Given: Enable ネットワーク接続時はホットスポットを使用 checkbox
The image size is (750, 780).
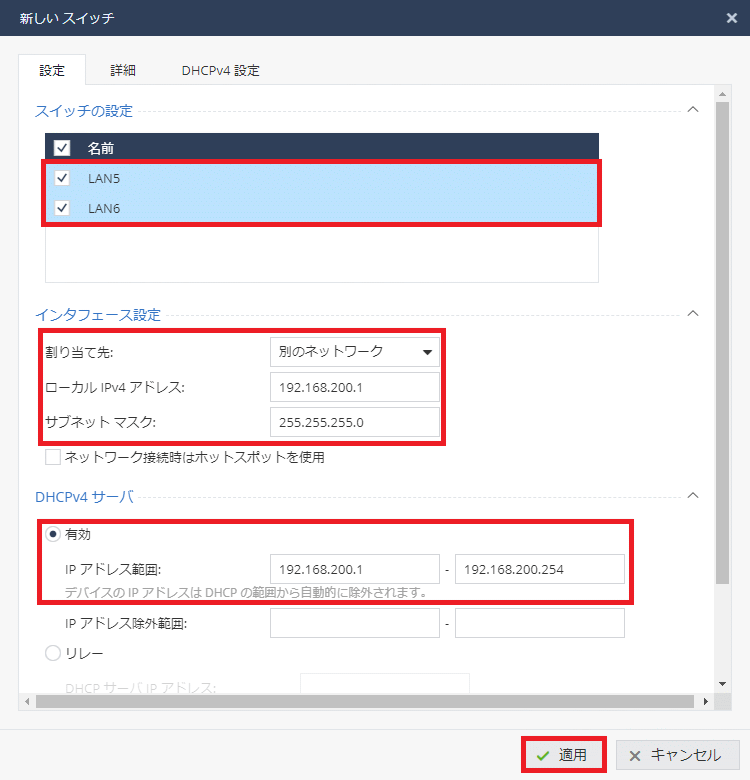Looking at the screenshot, I should click(x=53, y=458).
